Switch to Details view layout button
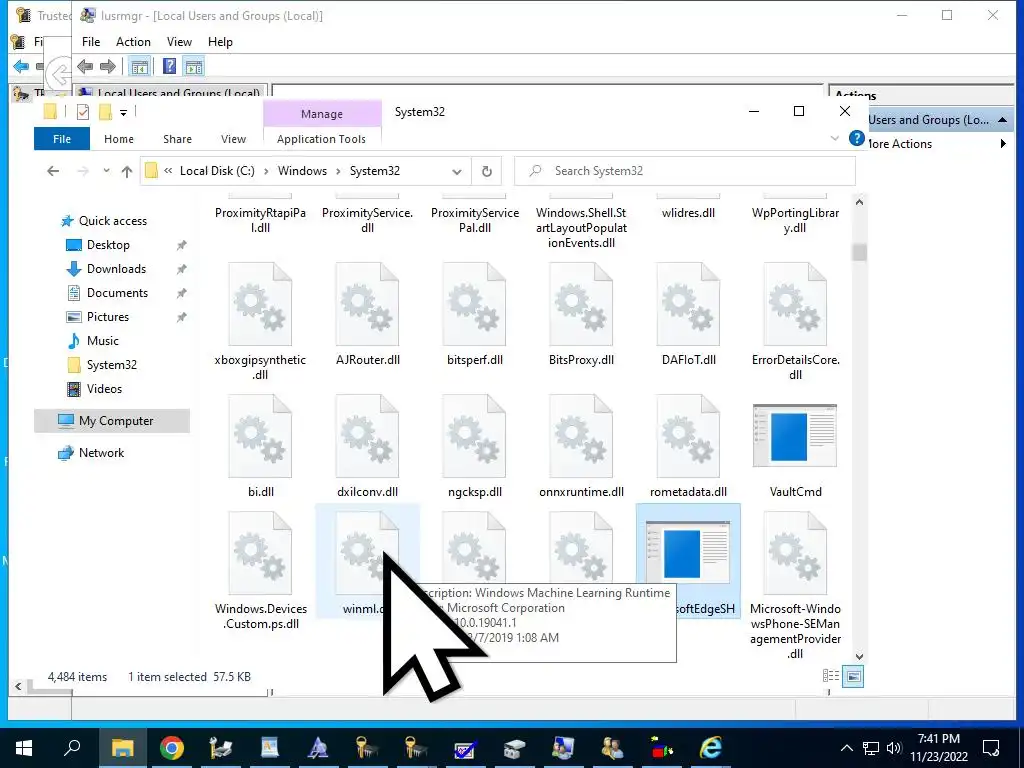Viewport: 1024px width, 768px height. pyautogui.click(x=831, y=676)
